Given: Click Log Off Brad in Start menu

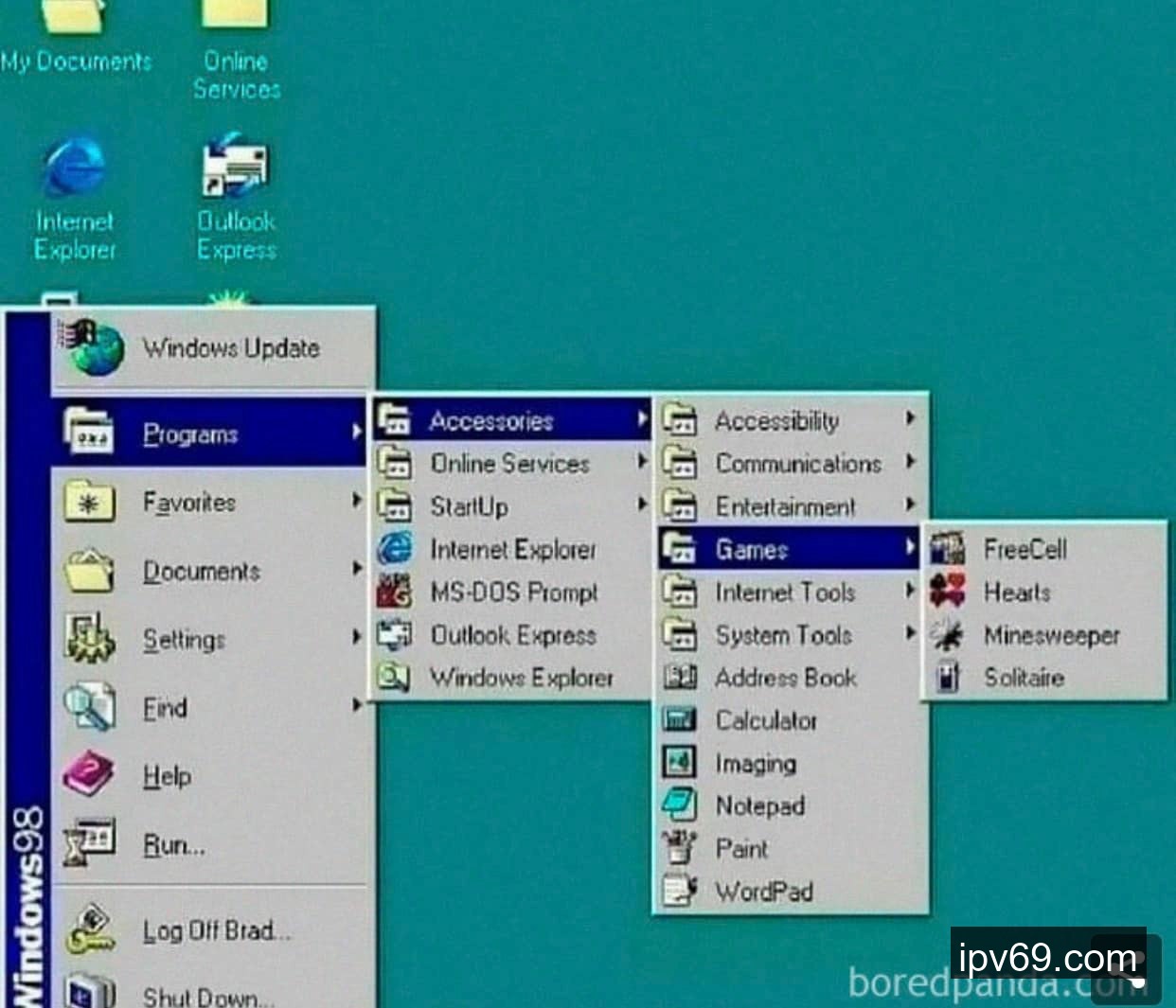Looking at the screenshot, I should [216, 931].
